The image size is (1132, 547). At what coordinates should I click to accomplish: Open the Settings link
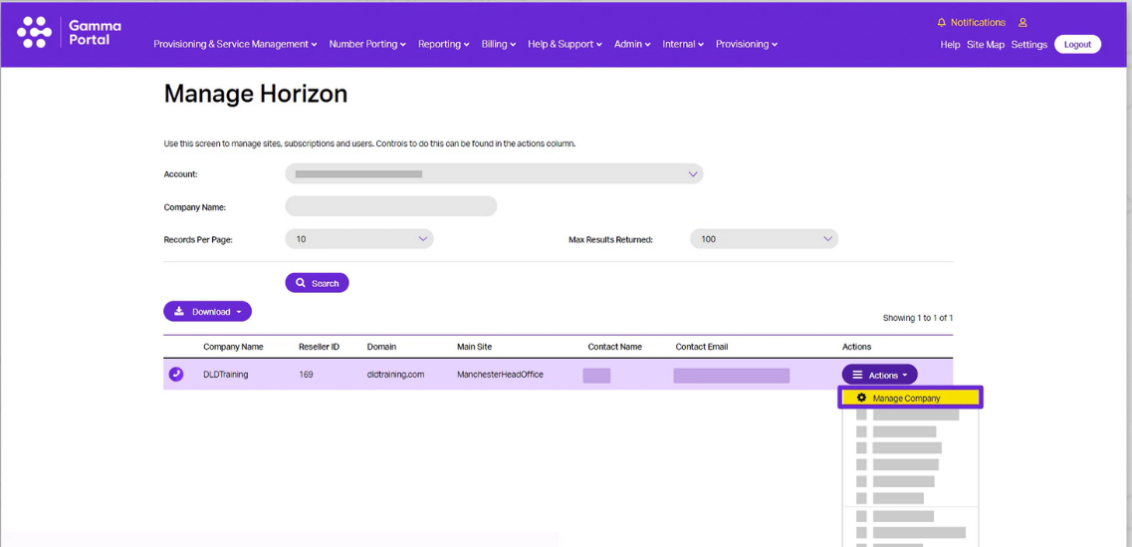1029,45
